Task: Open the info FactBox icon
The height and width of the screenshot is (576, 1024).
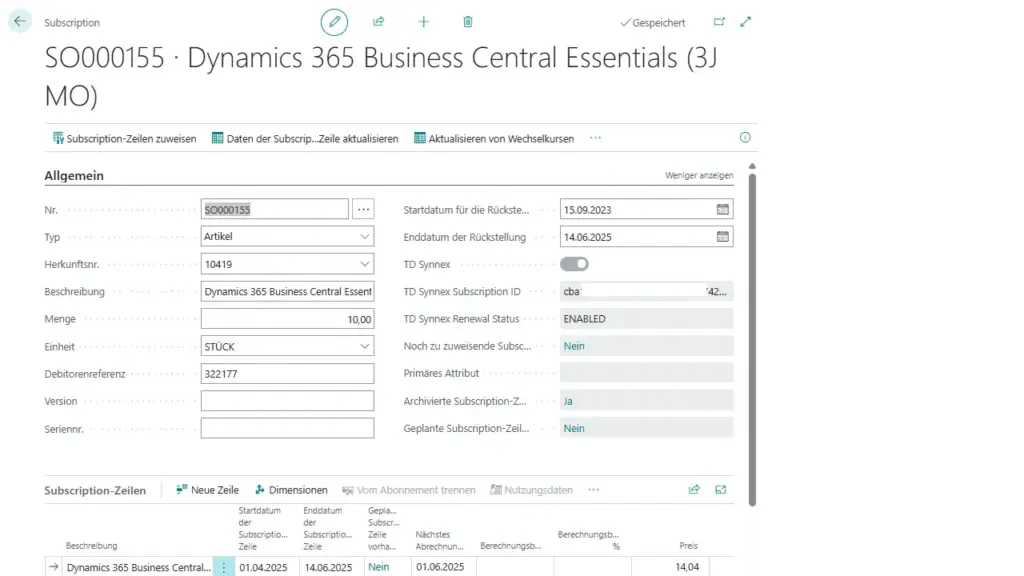Action: point(745,137)
